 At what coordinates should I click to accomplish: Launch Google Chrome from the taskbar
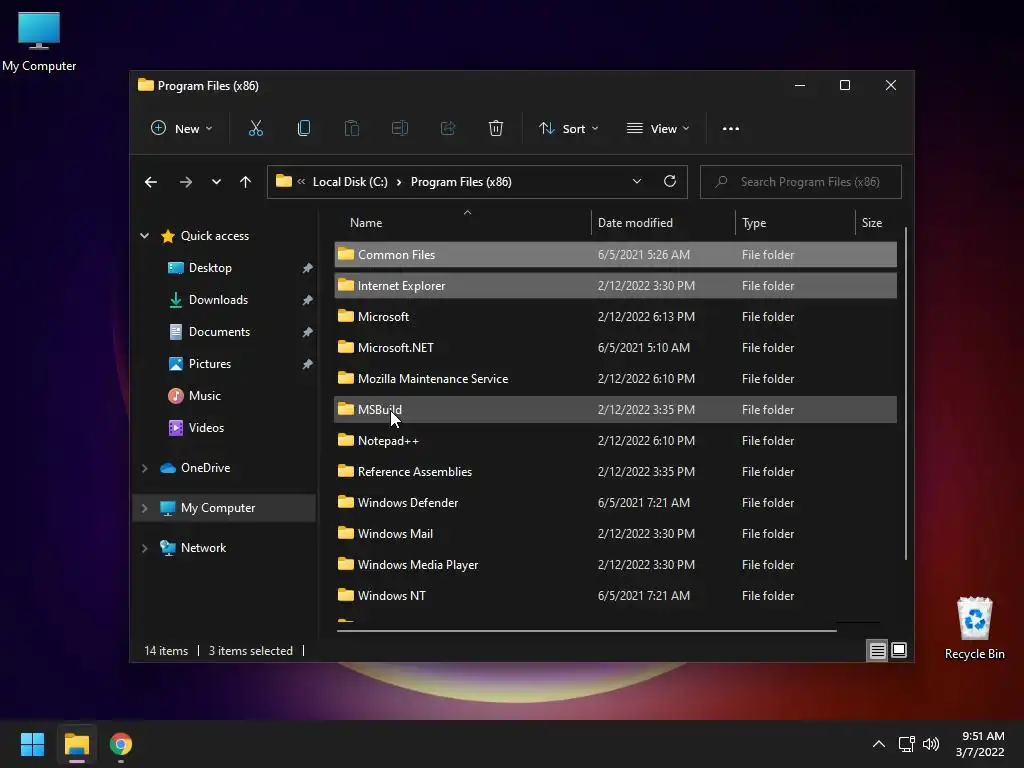pyautogui.click(x=121, y=744)
